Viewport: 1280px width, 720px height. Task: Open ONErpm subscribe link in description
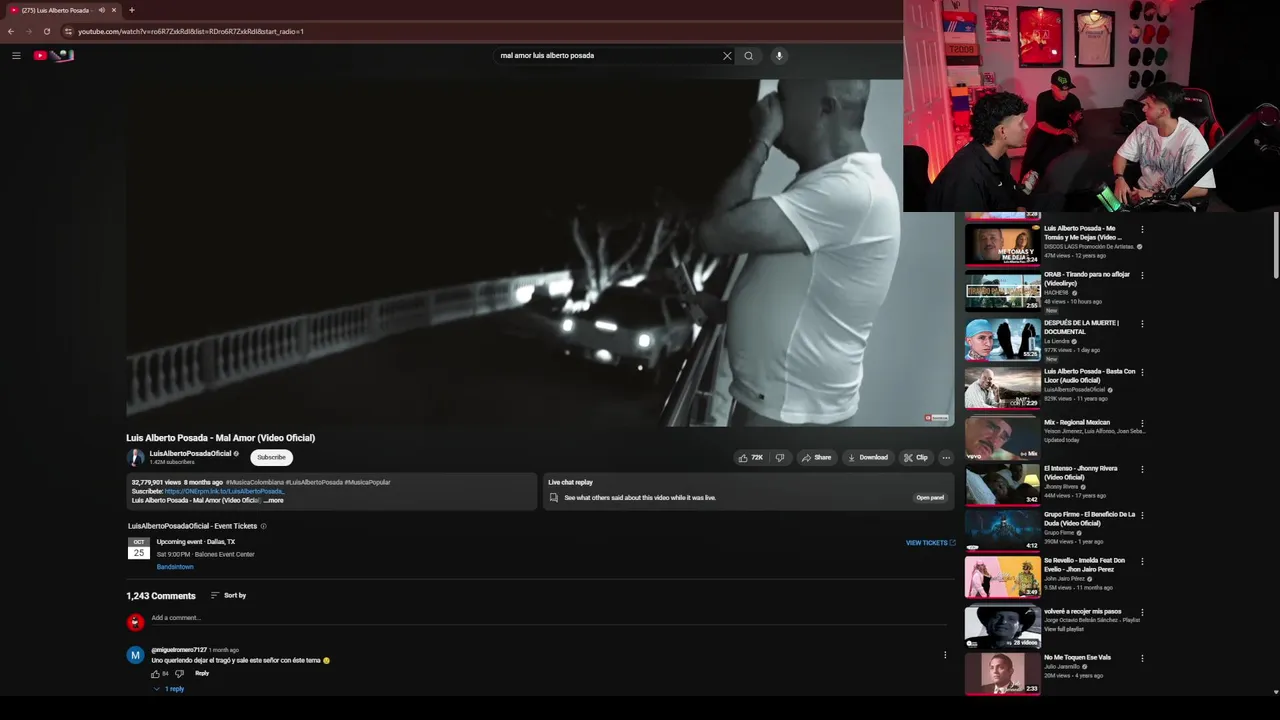(x=224, y=491)
